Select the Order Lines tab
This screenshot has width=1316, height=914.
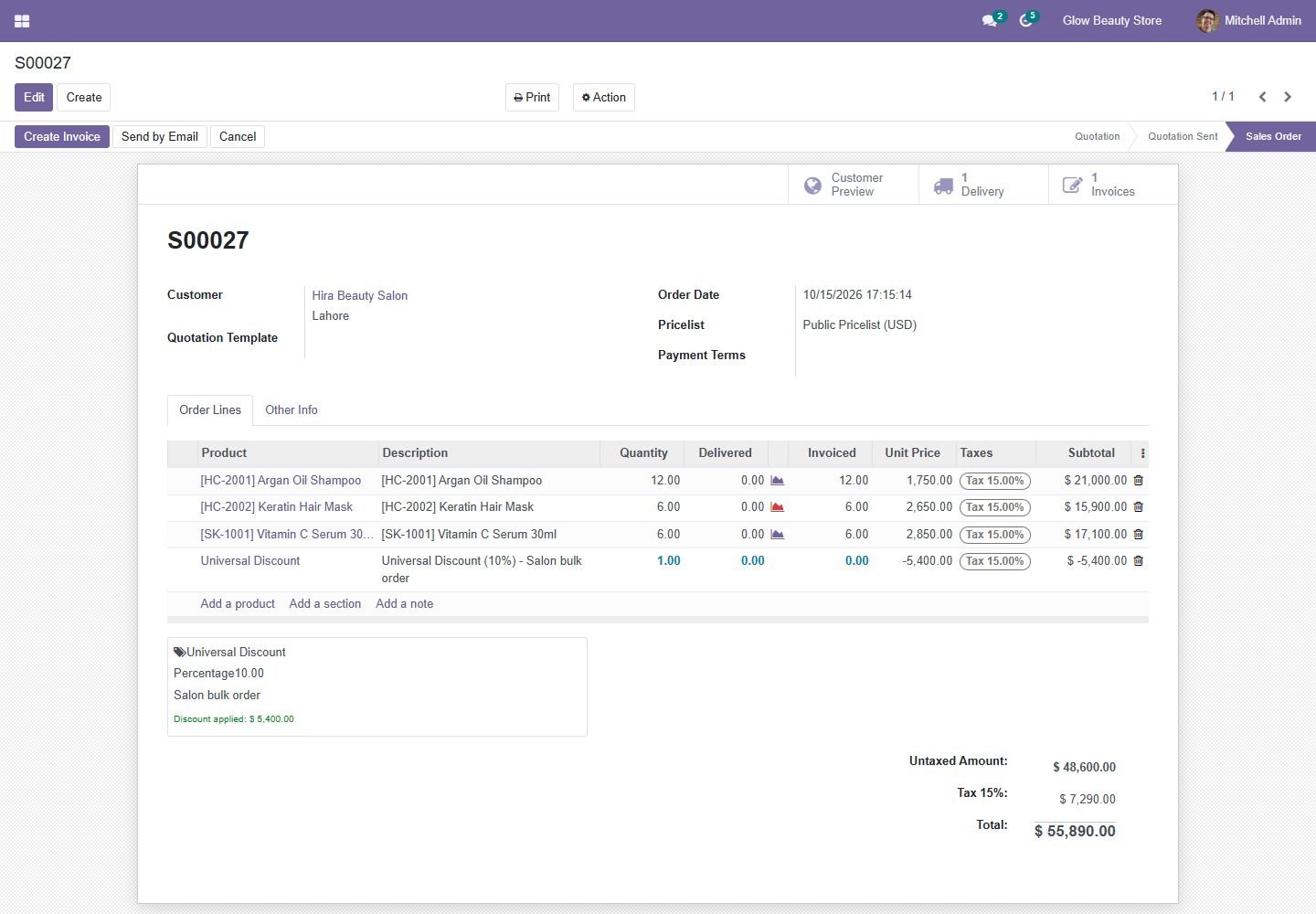[x=210, y=409]
